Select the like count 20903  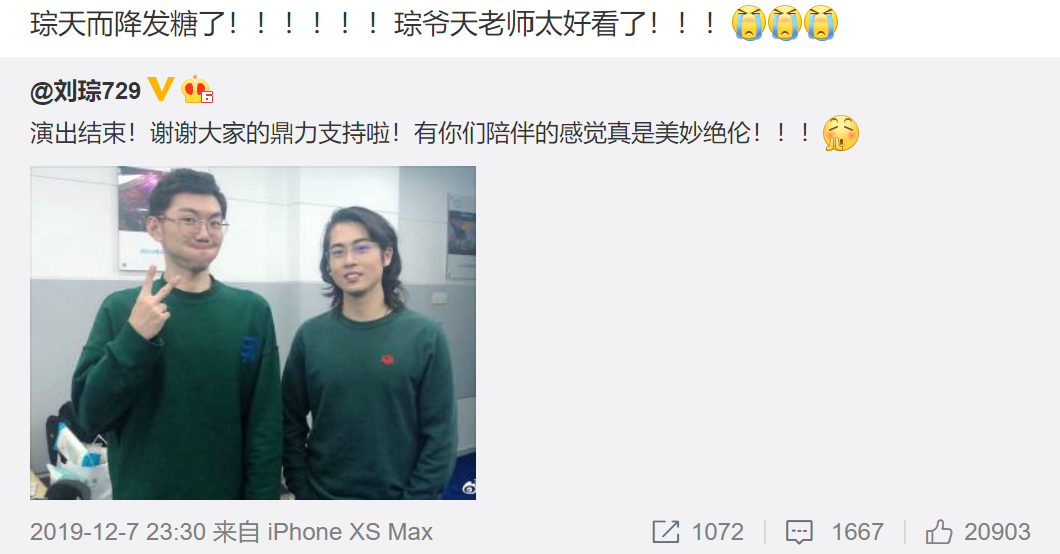[x=997, y=532]
